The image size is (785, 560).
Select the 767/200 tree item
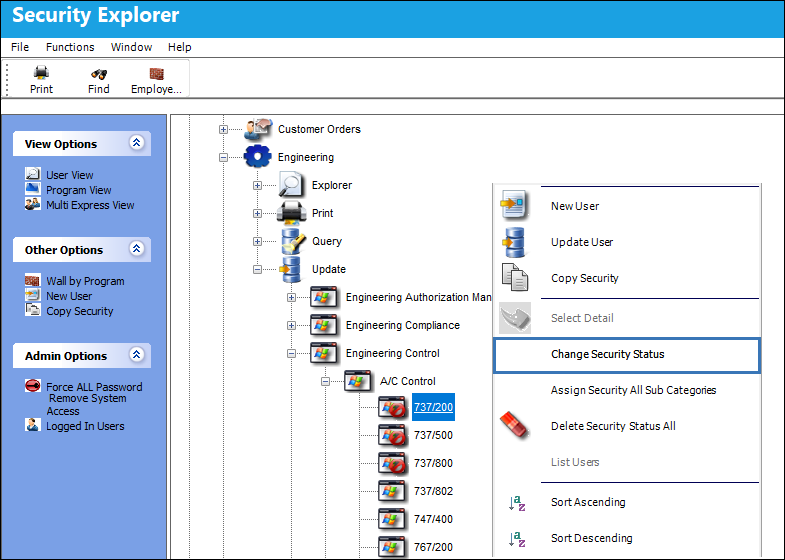coord(434,547)
